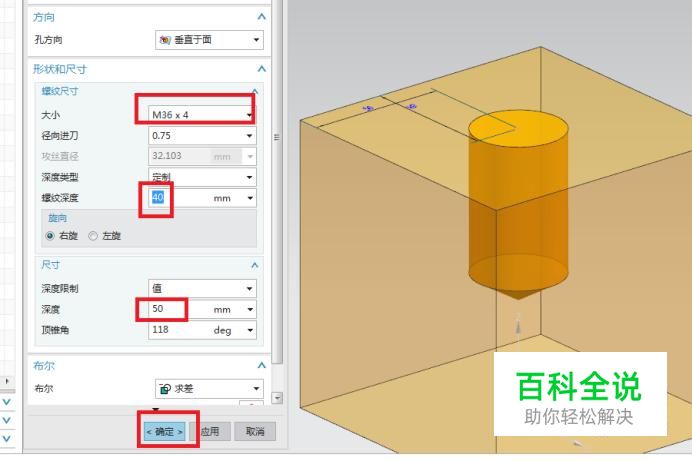Collapse the 尺寸 section chevron
This screenshot has height=461, width=692.
255,265
